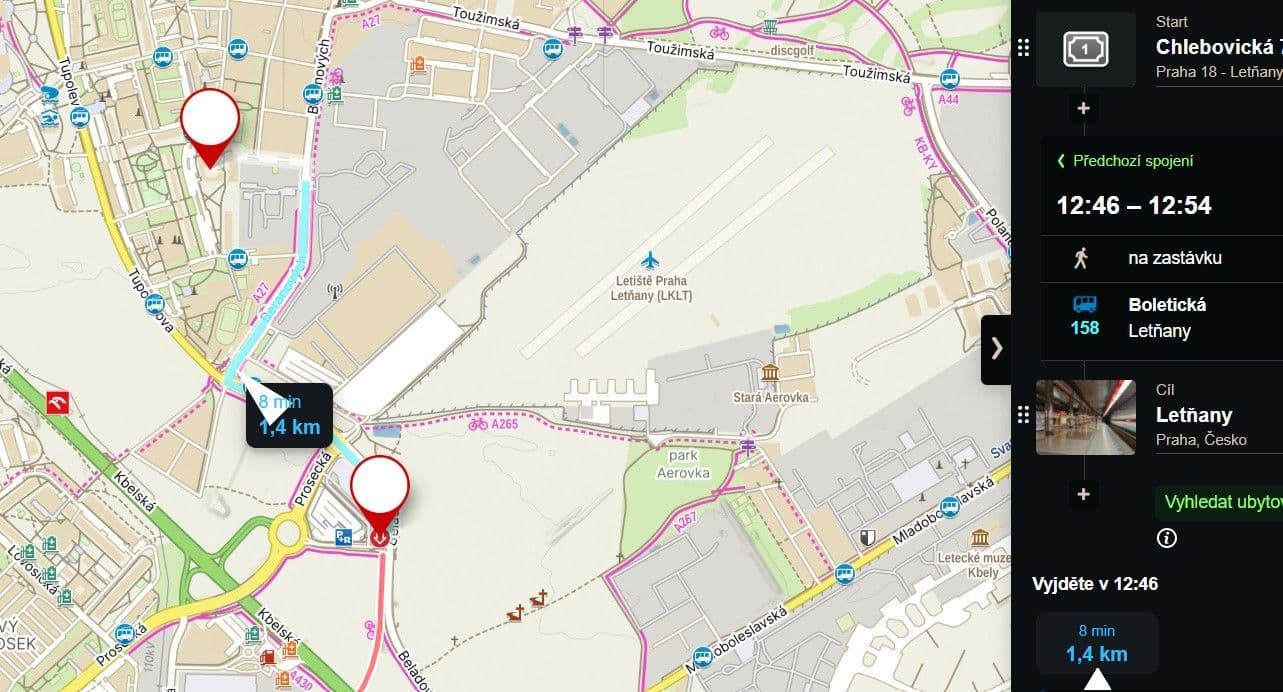Select the 8 min 1,4 km route card
This screenshot has width=1283, height=692.
pyautogui.click(x=1096, y=643)
